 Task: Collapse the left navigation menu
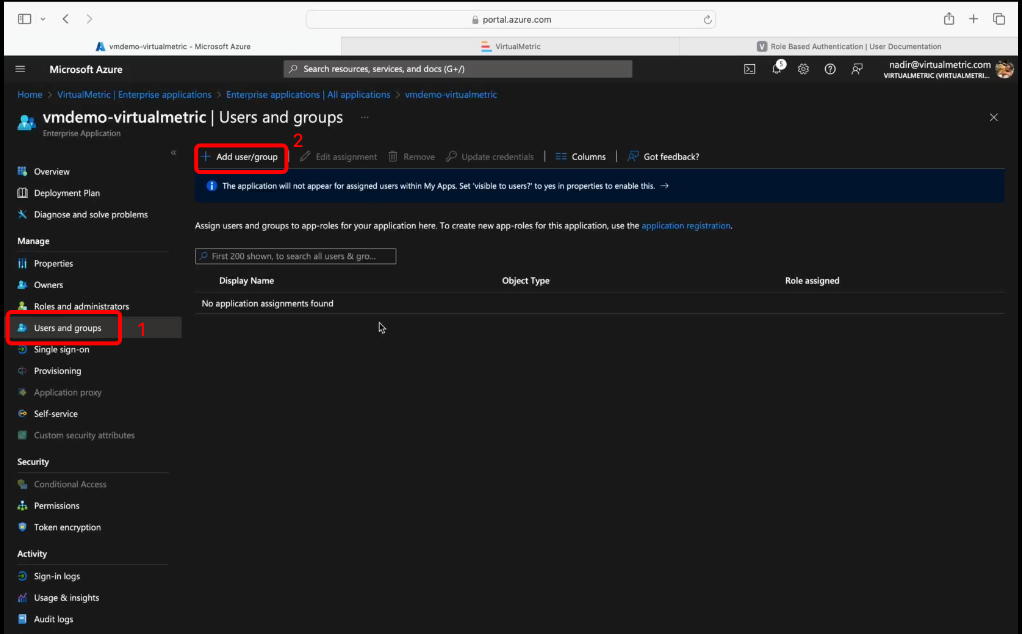[173, 152]
